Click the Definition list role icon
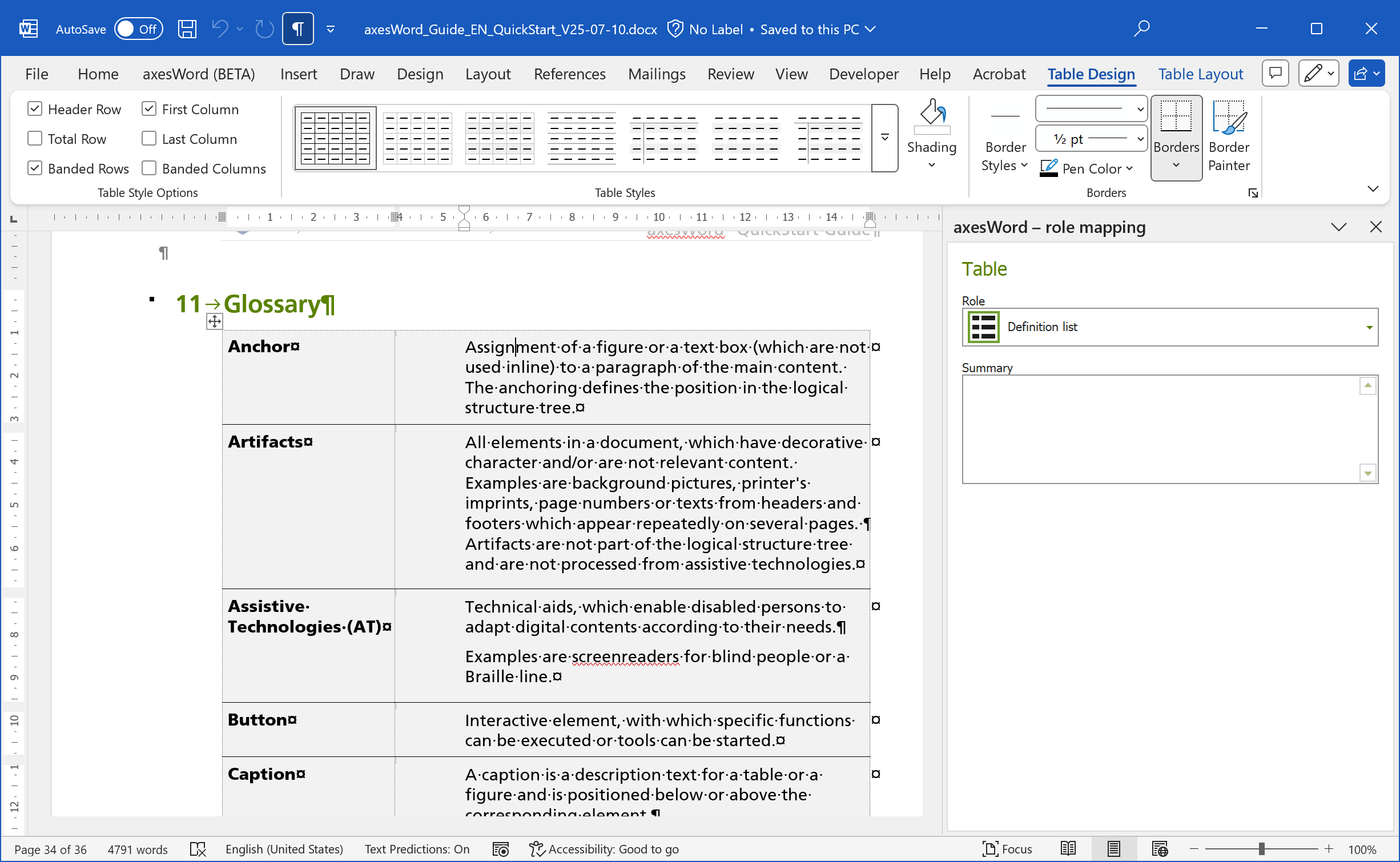Screen dimensions: 1400x862 click(983, 327)
